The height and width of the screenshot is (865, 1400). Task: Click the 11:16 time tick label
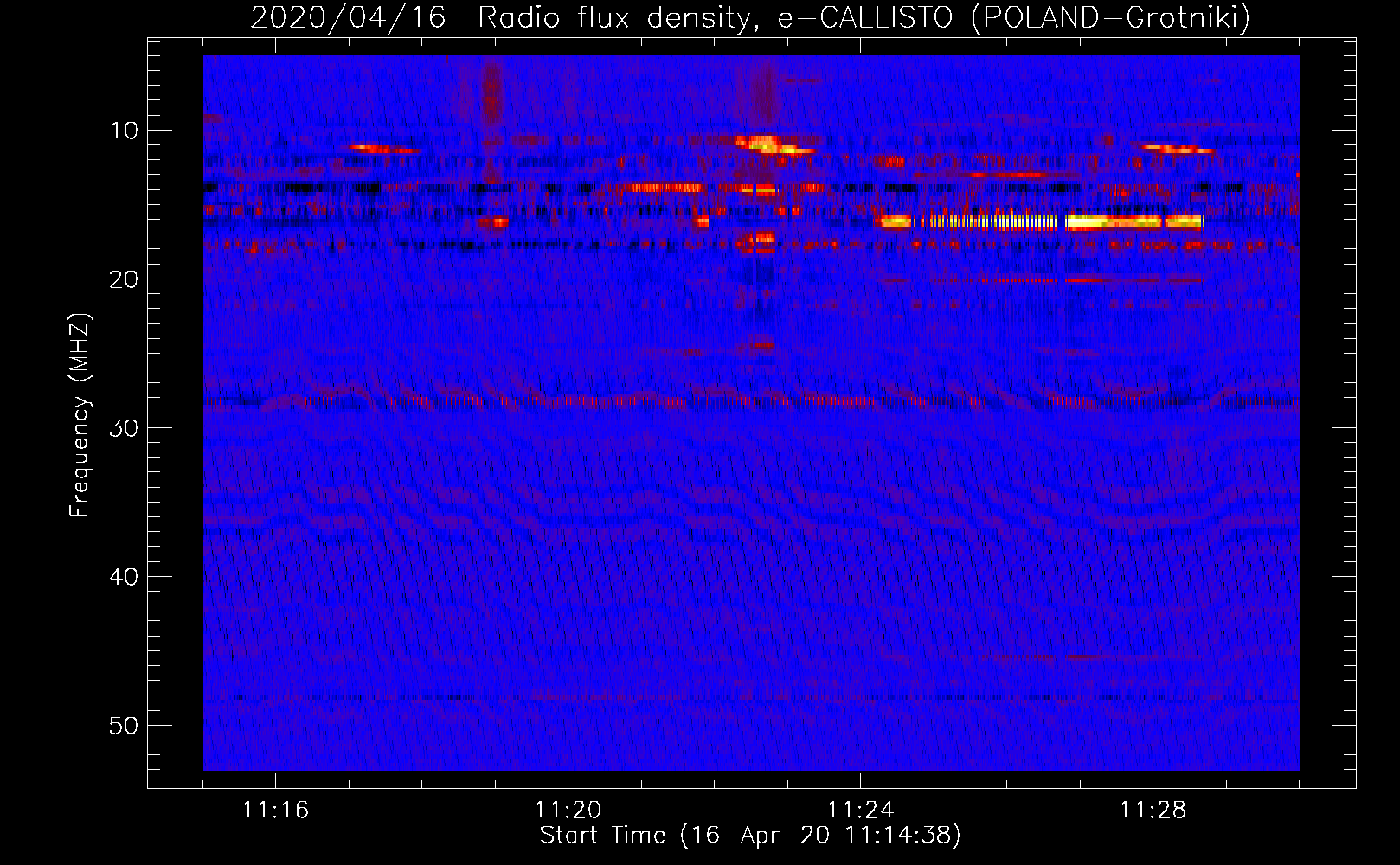tap(275, 811)
